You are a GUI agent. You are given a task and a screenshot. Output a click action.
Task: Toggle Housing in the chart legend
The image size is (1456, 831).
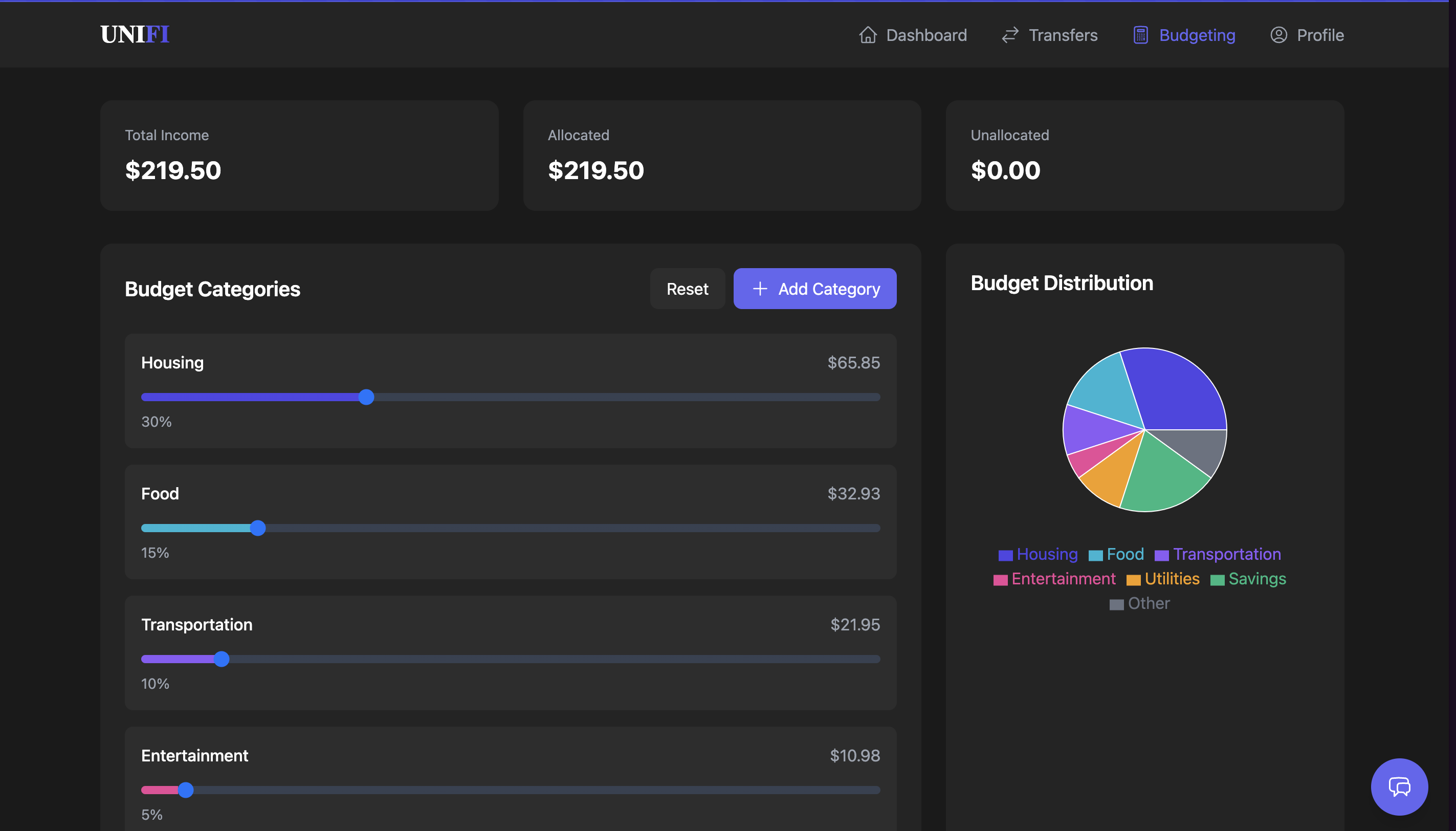point(1038,554)
